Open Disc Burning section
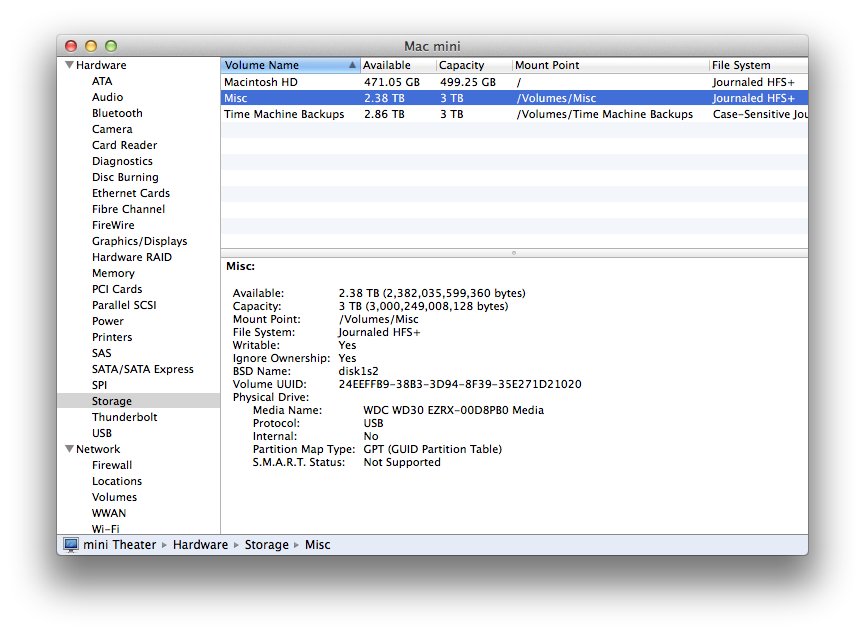 point(125,177)
